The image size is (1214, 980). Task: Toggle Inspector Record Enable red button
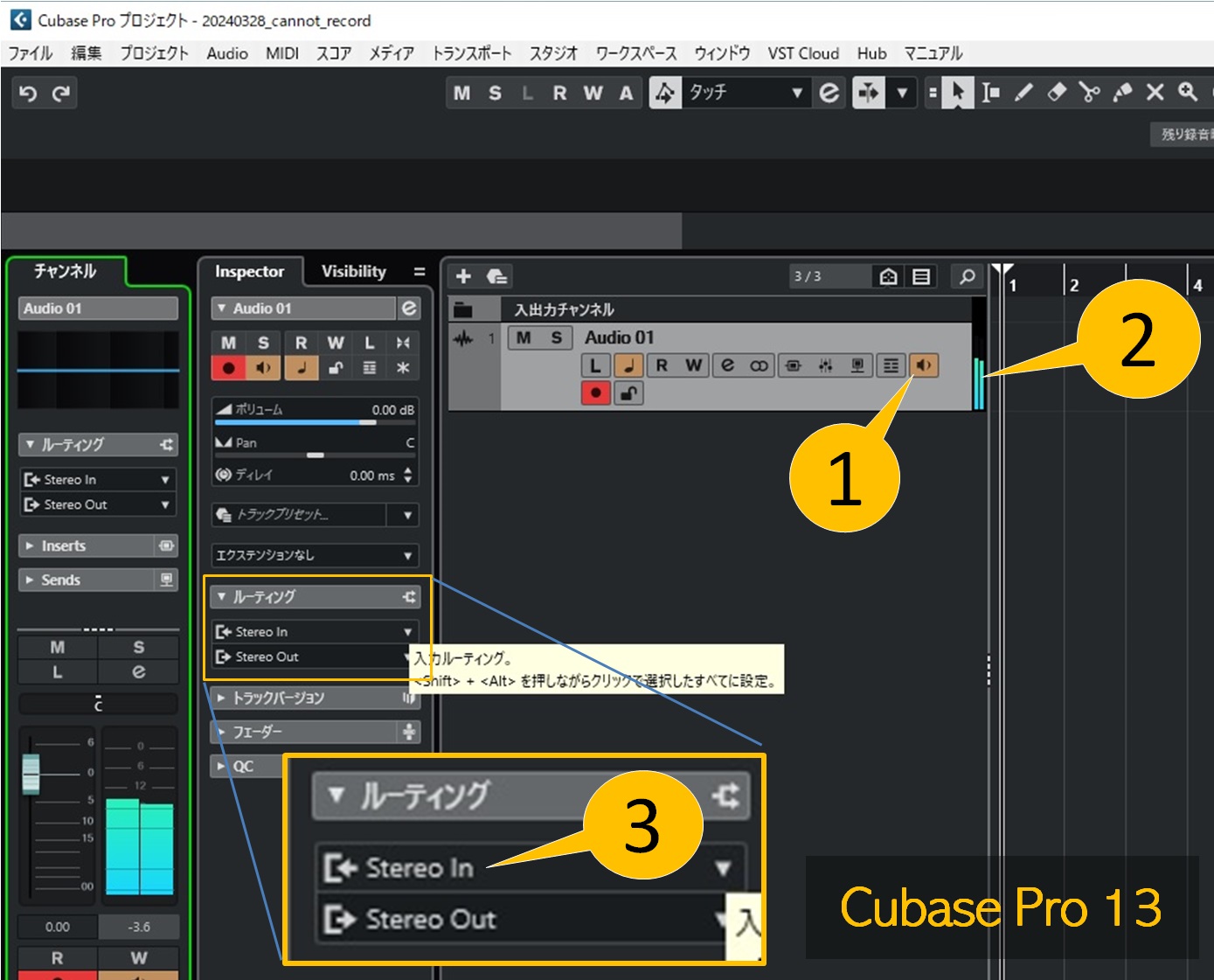[x=229, y=368]
